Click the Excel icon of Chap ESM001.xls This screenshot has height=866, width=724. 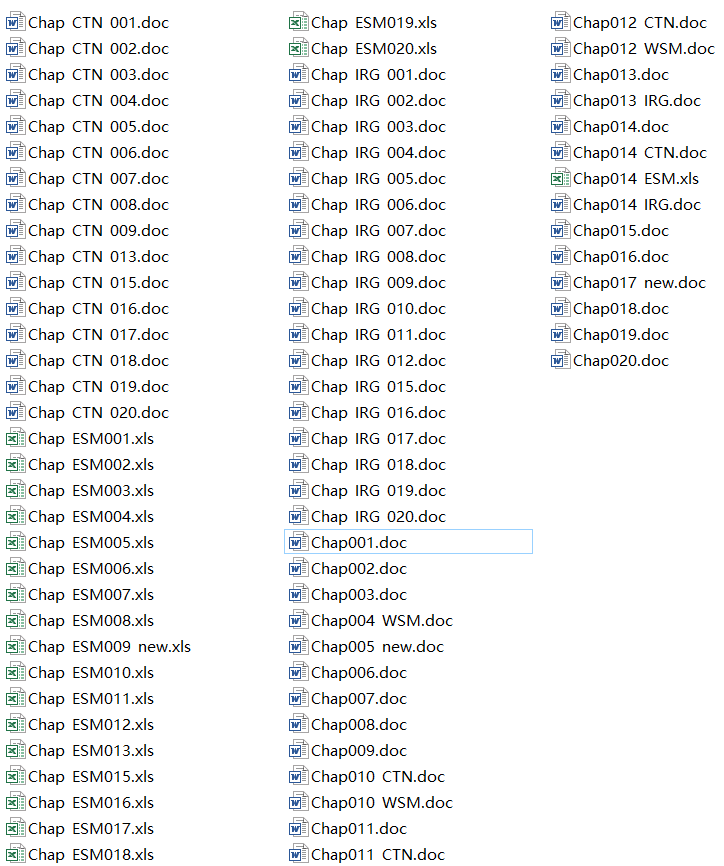tap(15, 439)
